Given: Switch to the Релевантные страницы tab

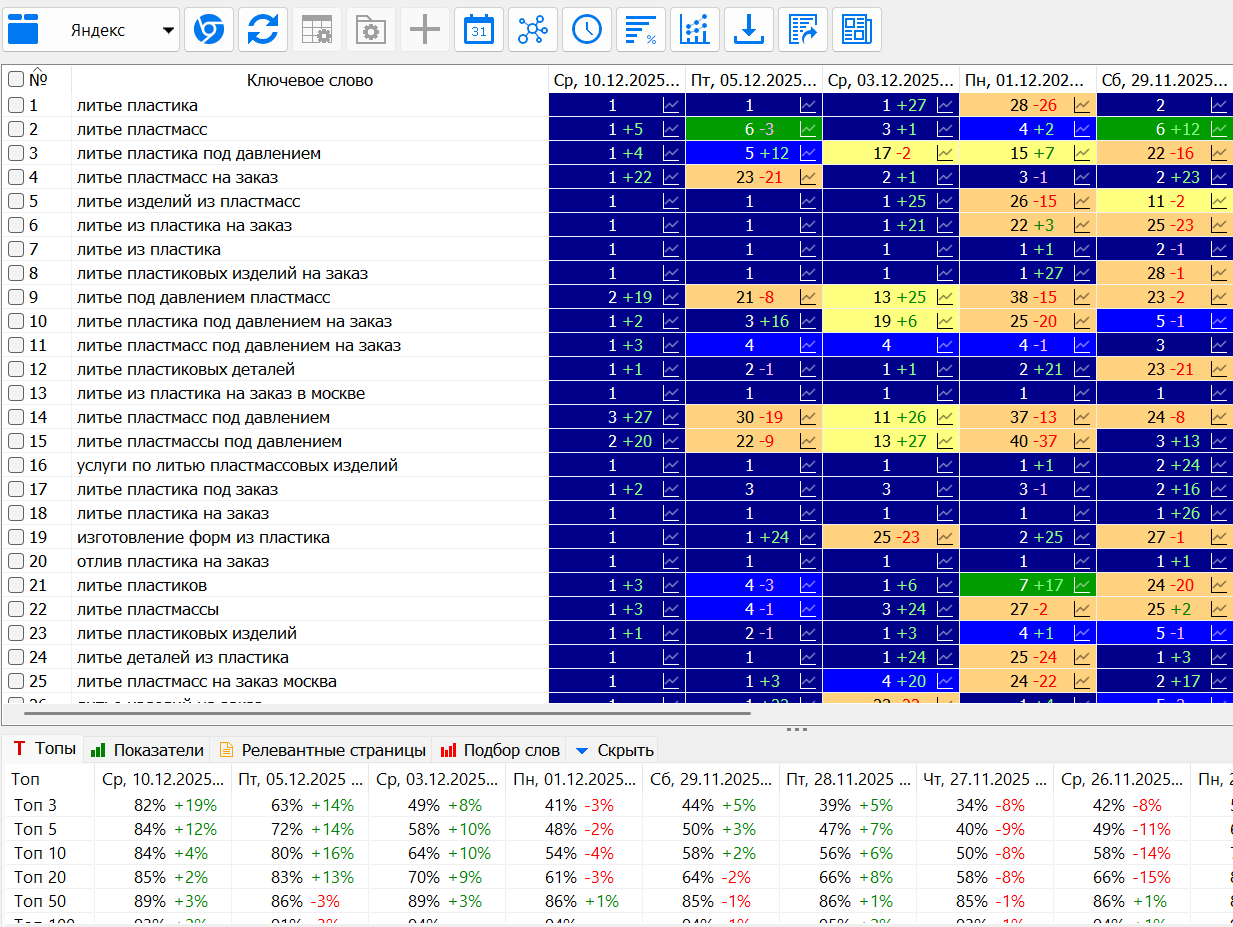Looking at the screenshot, I should pos(322,750).
